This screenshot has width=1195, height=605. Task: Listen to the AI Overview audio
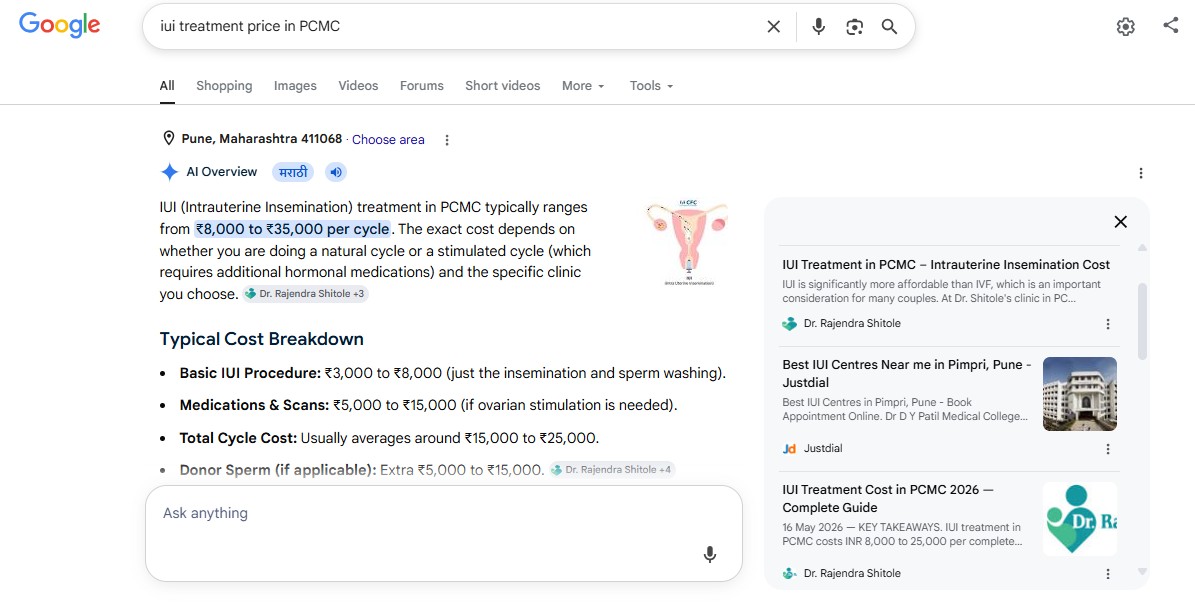coord(336,172)
